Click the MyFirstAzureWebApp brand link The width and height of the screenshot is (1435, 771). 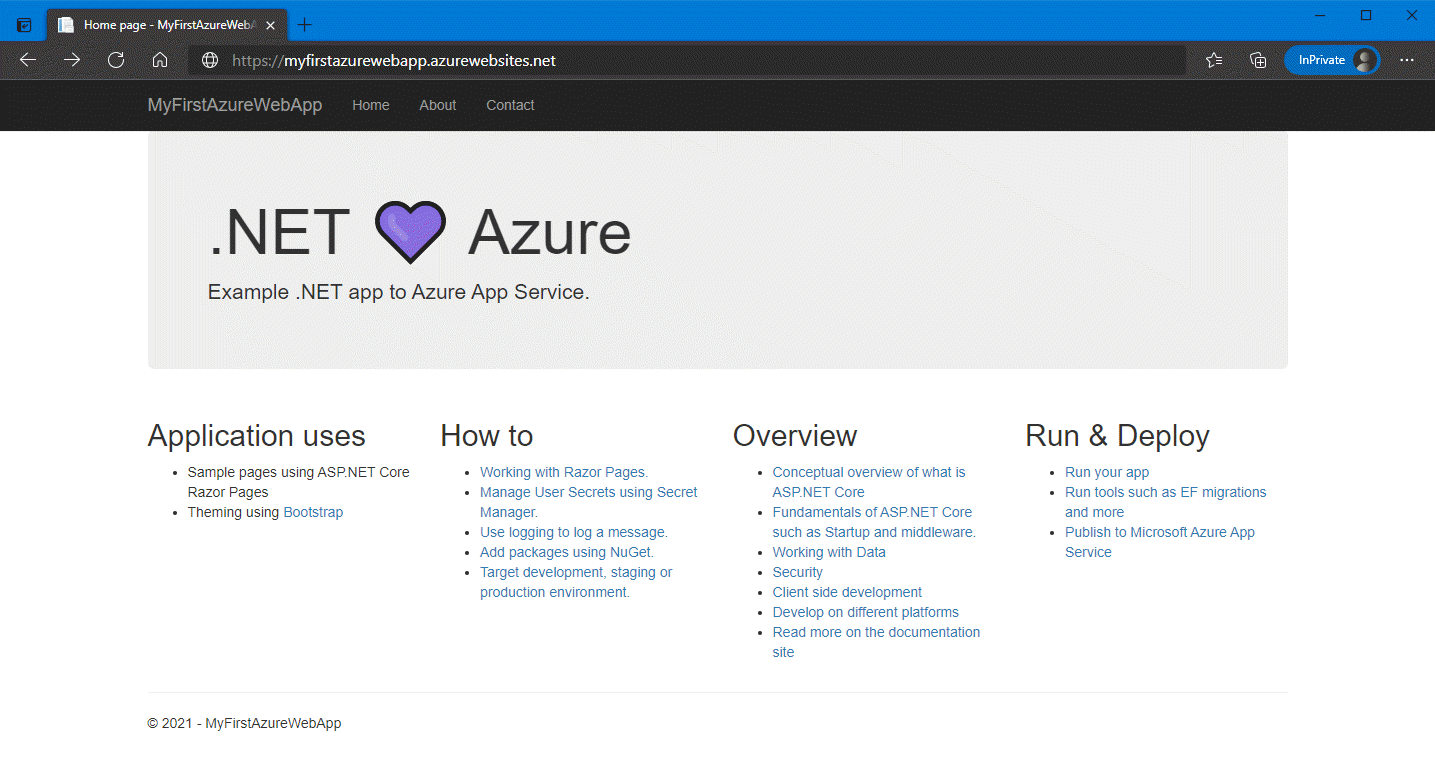pyautogui.click(x=235, y=105)
